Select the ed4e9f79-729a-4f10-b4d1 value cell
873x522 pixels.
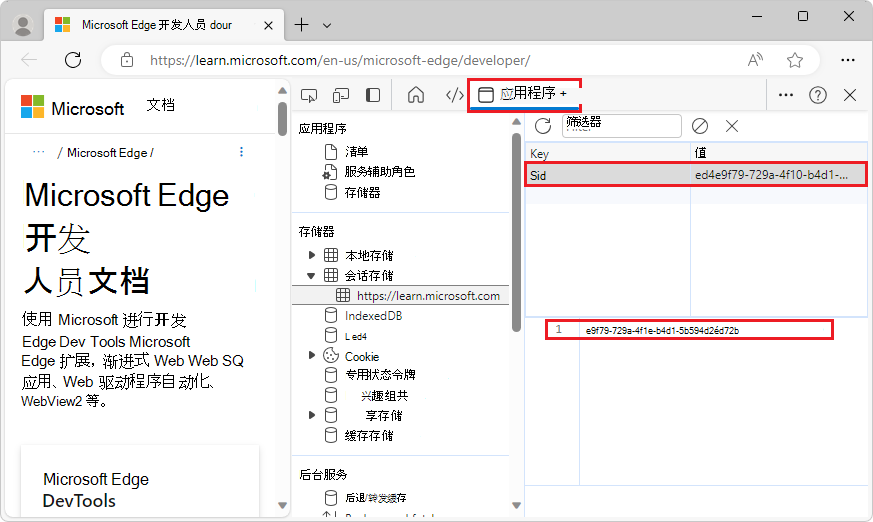click(778, 175)
